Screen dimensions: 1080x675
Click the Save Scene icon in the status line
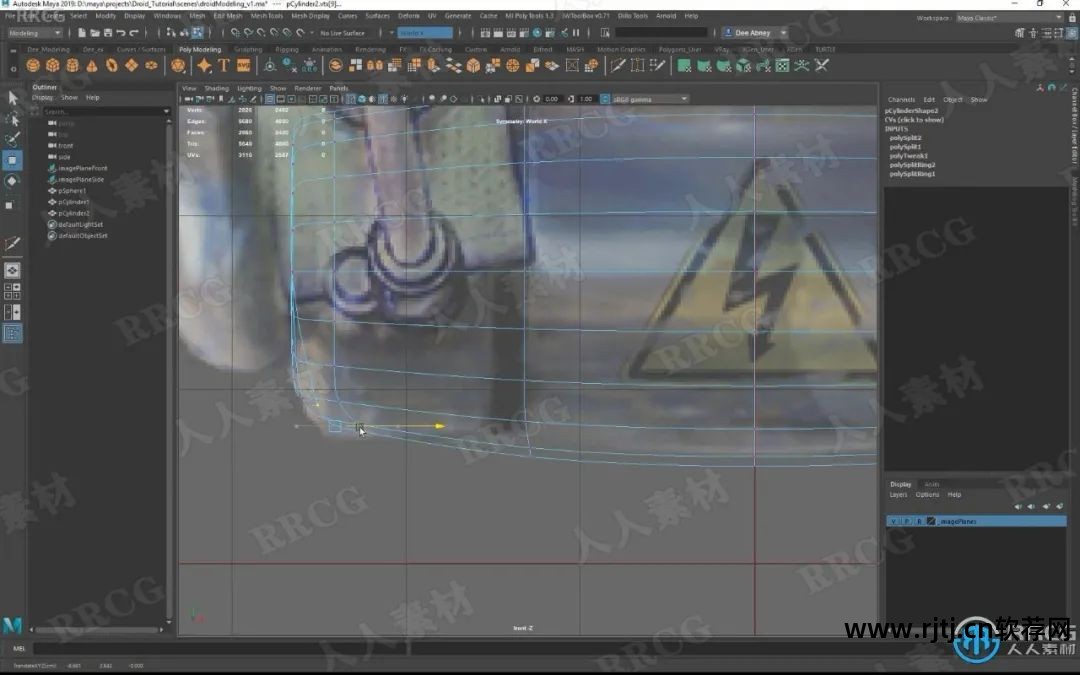105,33
